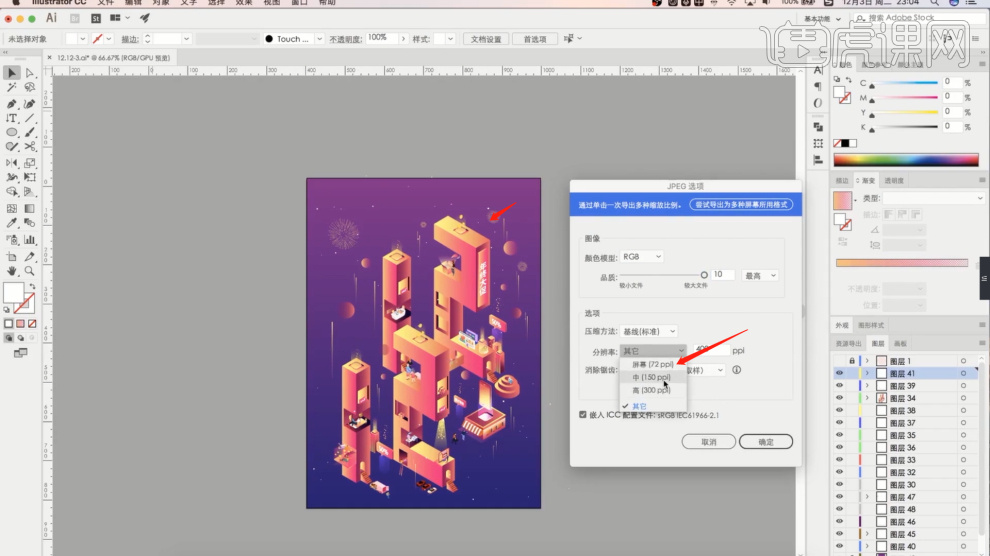Screen dimensions: 990x556
Task: Select the Gradient tool
Action: [29, 208]
